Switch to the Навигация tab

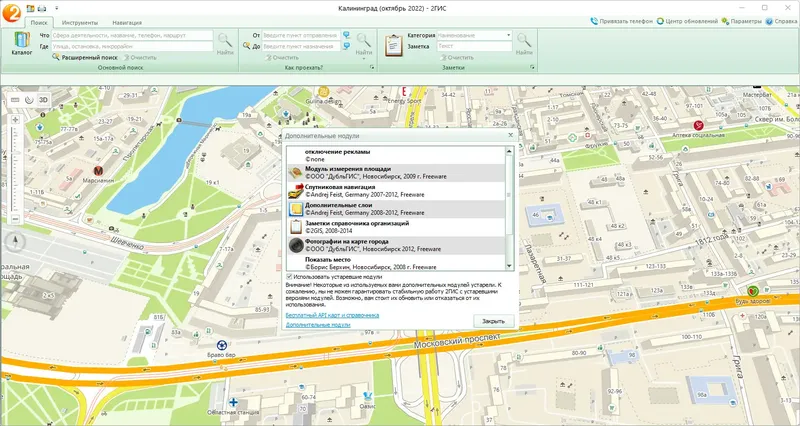pyautogui.click(x=127, y=22)
